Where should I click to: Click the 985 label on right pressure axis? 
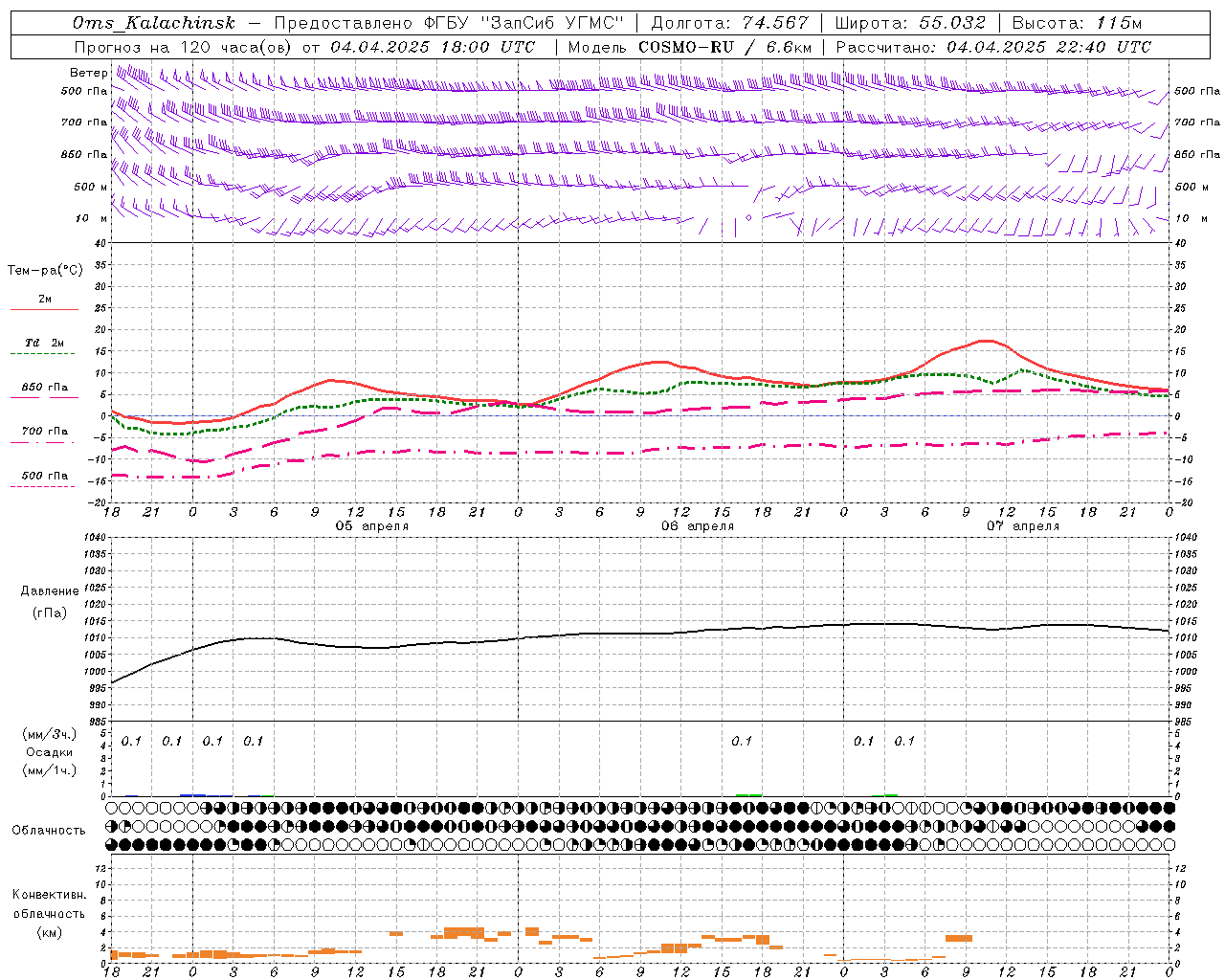pos(1185,722)
